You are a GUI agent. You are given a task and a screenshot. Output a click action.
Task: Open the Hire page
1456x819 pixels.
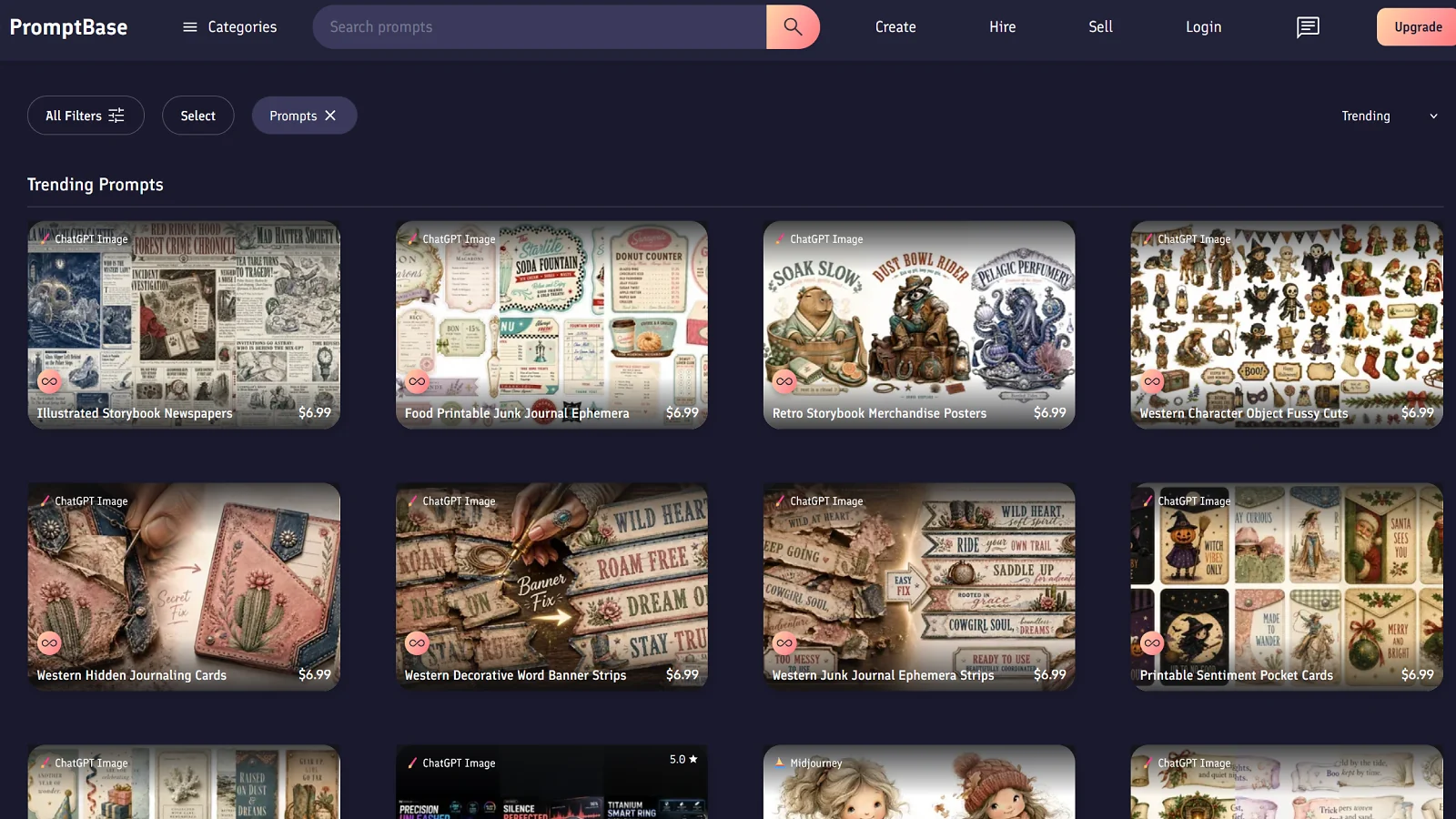click(1003, 27)
